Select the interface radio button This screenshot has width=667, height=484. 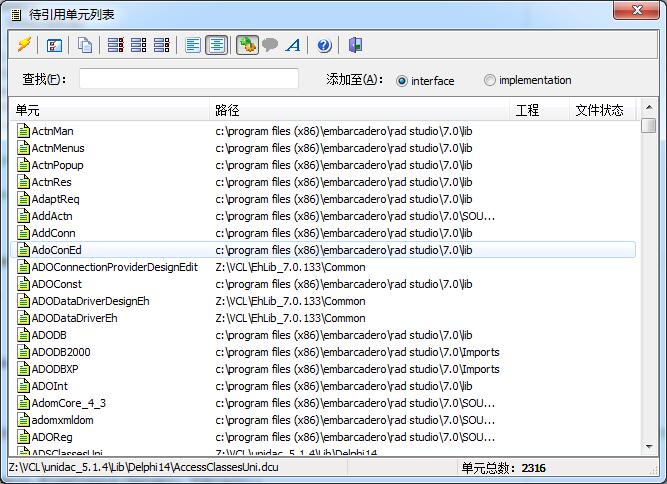coord(402,81)
